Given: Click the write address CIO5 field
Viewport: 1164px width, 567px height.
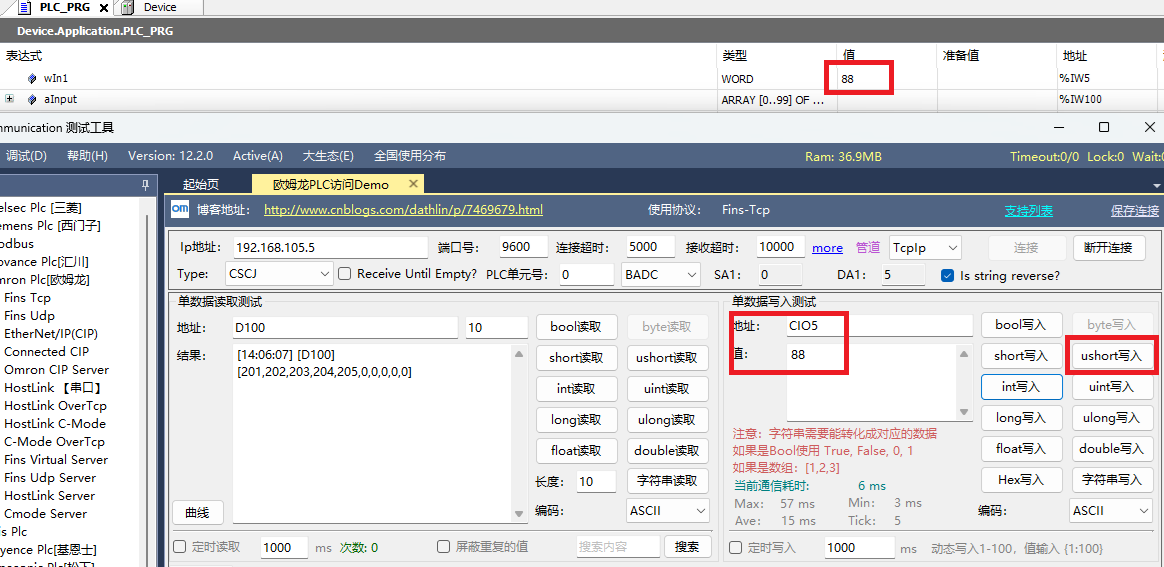Looking at the screenshot, I should click(878, 325).
